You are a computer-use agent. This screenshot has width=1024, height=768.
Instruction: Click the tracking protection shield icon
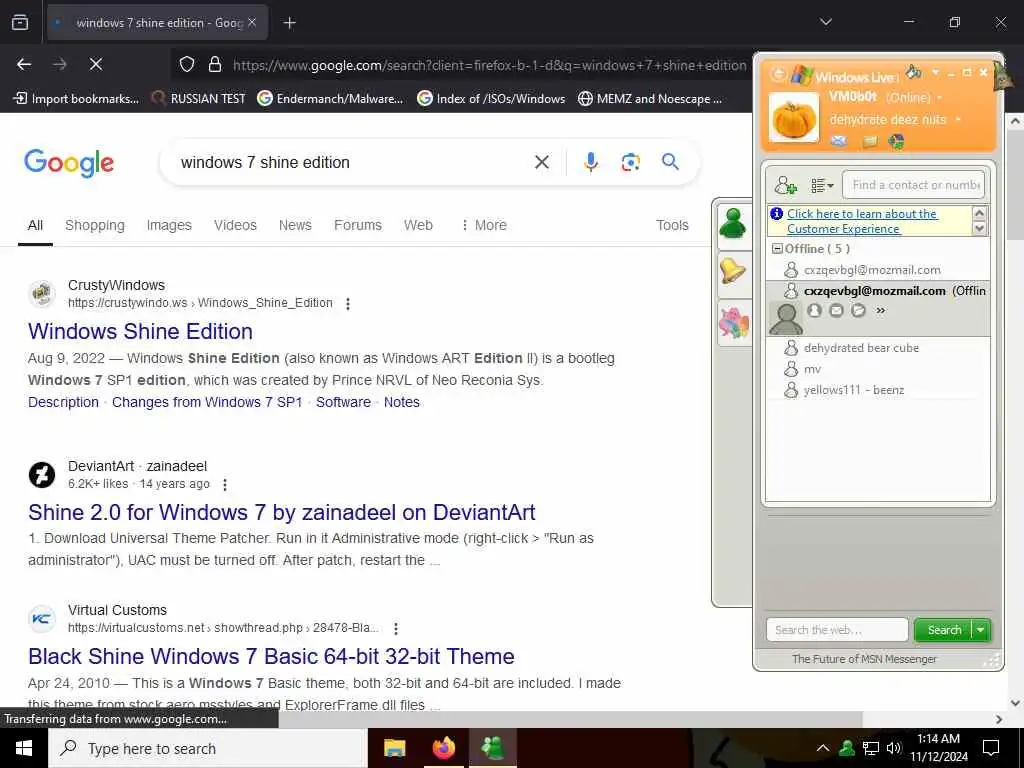click(x=187, y=65)
